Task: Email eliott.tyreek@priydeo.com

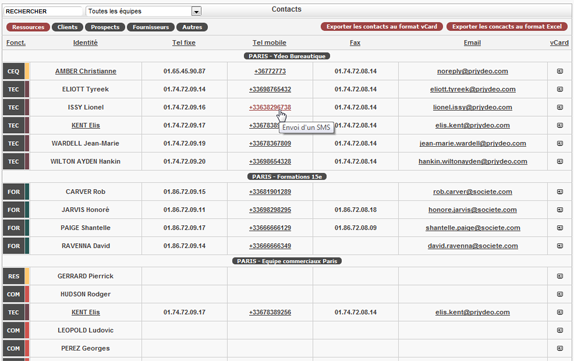Action: click(473, 89)
